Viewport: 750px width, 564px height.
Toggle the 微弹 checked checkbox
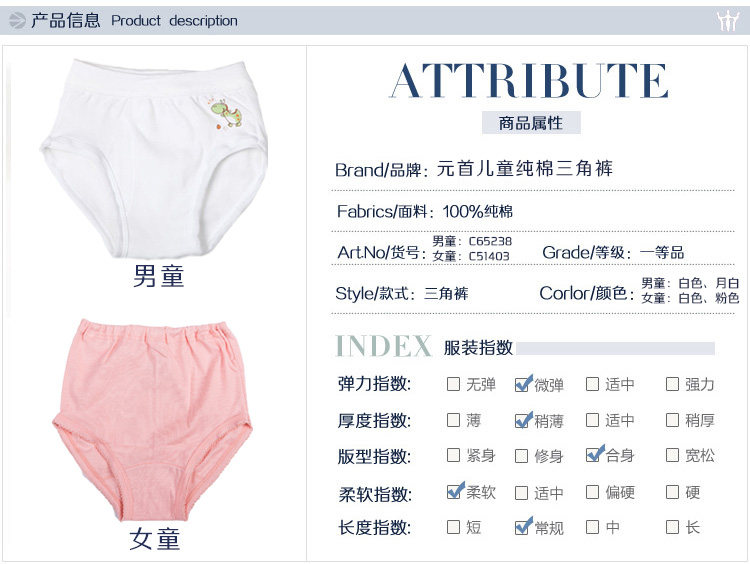(x=522, y=384)
